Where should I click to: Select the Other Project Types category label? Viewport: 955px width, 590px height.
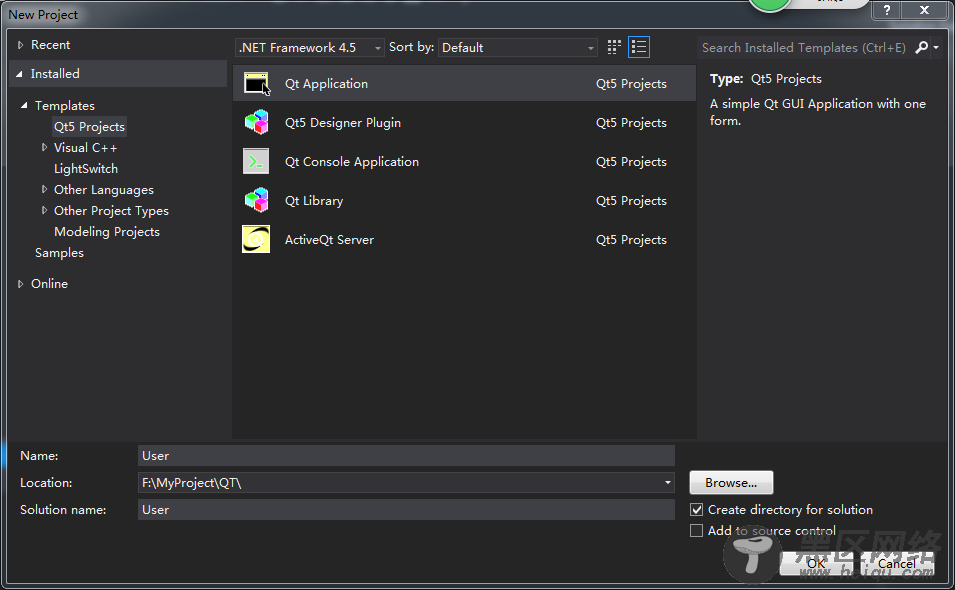(x=111, y=210)
